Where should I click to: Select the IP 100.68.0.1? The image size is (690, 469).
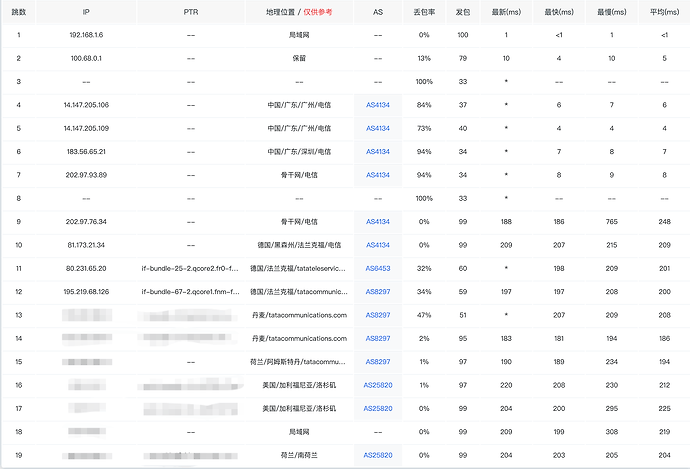86,58
